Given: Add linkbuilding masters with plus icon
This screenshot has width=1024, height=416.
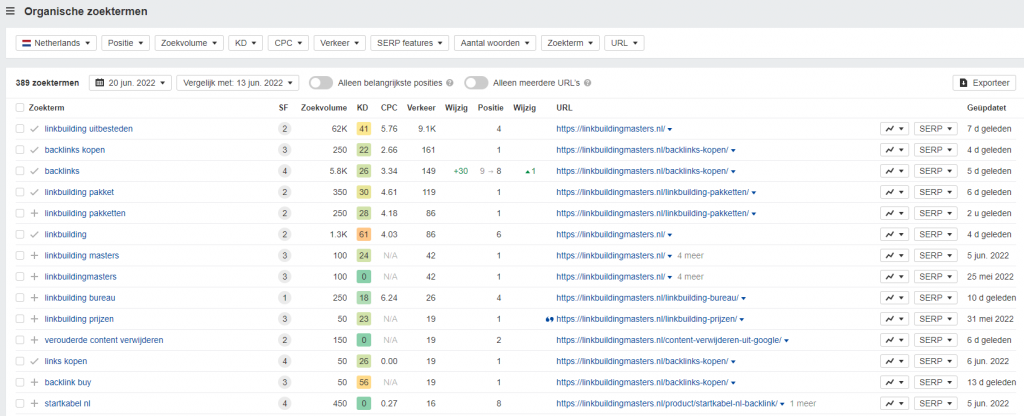Looking at the screenshot, I should coord(35,255).
